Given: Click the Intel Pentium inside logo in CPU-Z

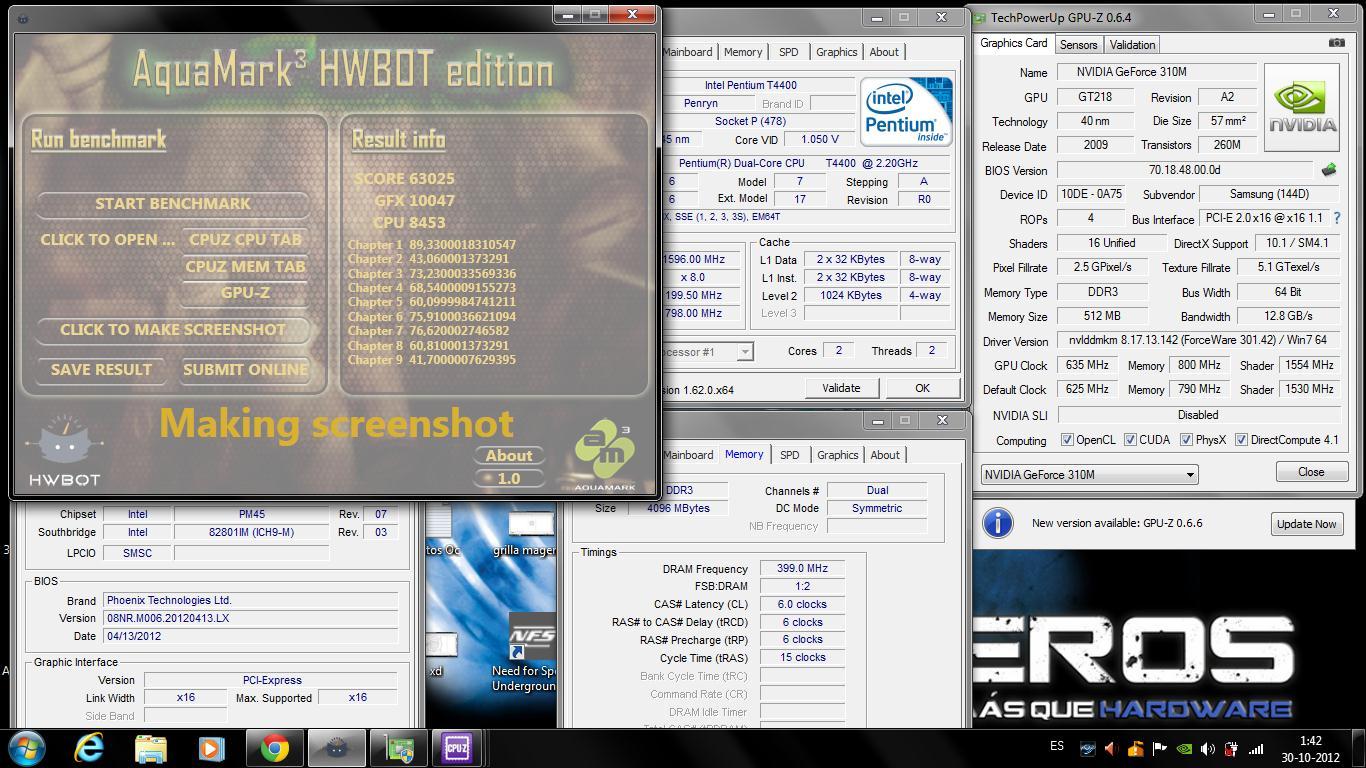Looking at the screenshot, I should (906, 111).
